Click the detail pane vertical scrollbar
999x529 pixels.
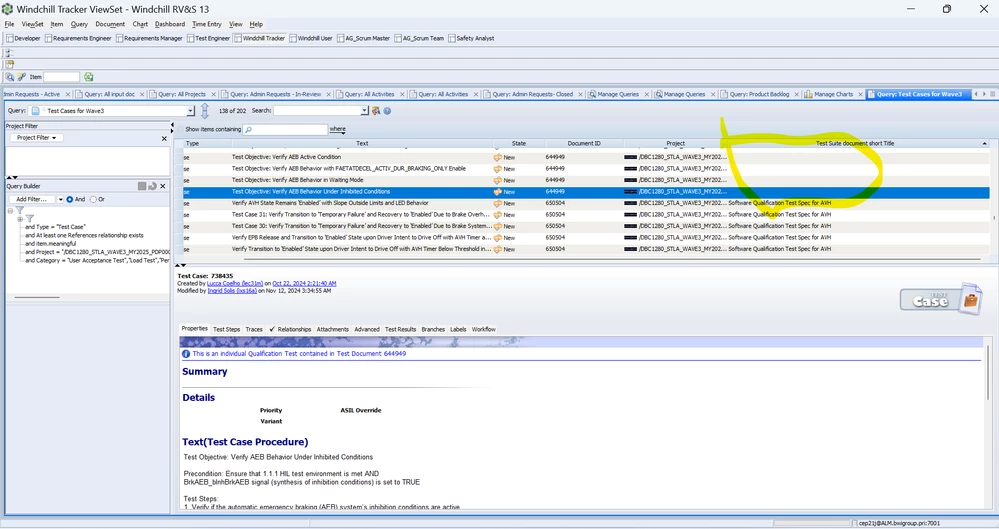(989, 373)
